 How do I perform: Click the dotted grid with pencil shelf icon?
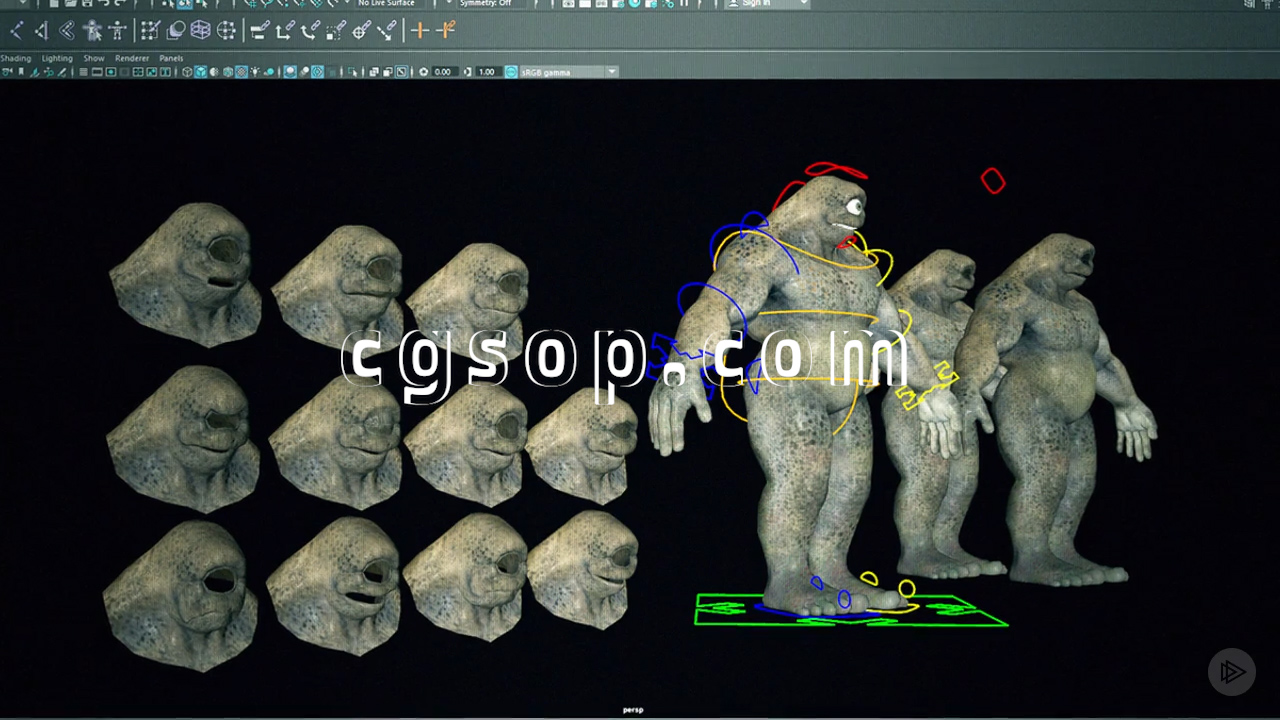tap(150, 30)
